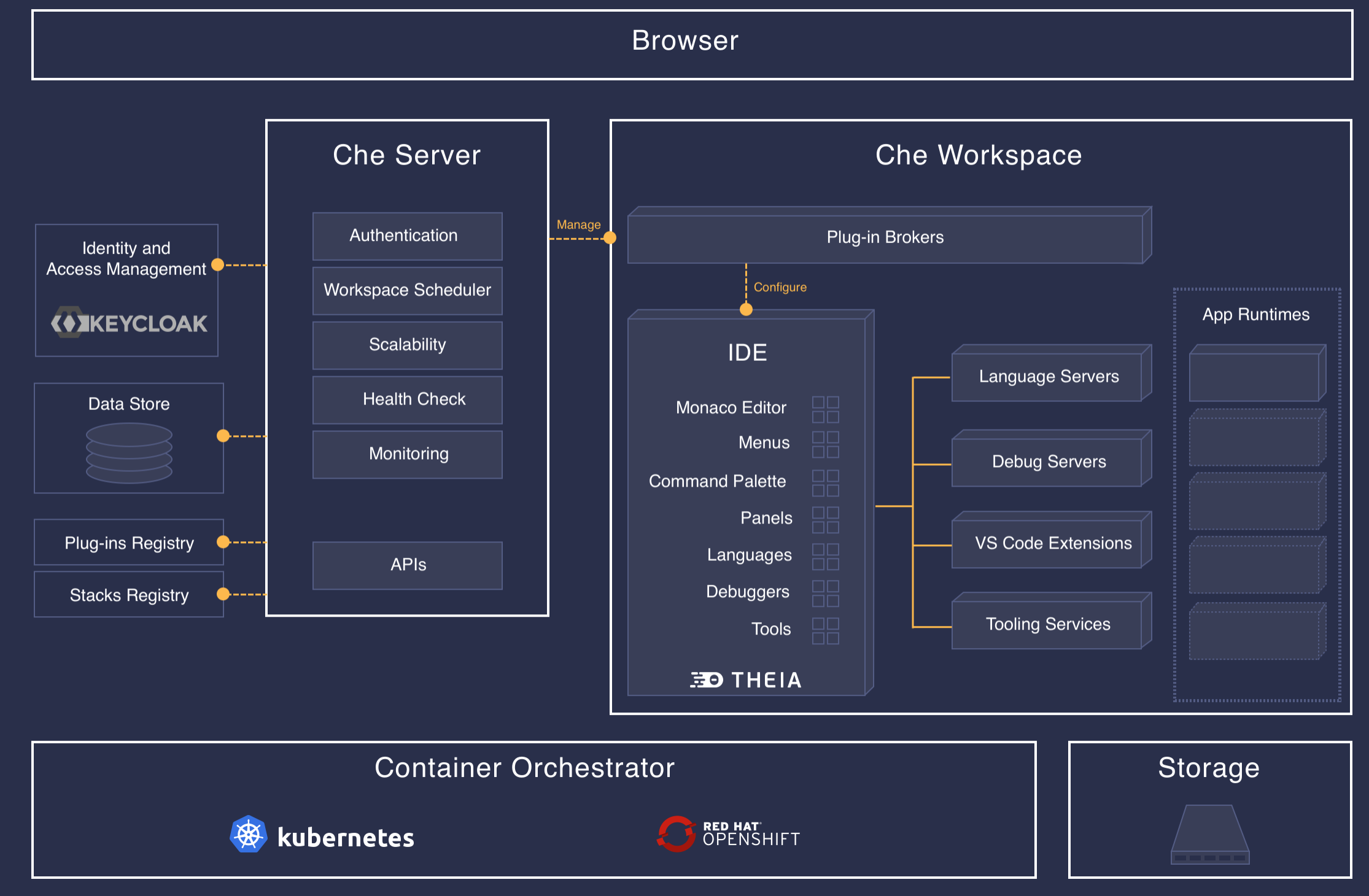Click the APIs block in Che Server
This screenshot has width=1369, height=896.
407,565
